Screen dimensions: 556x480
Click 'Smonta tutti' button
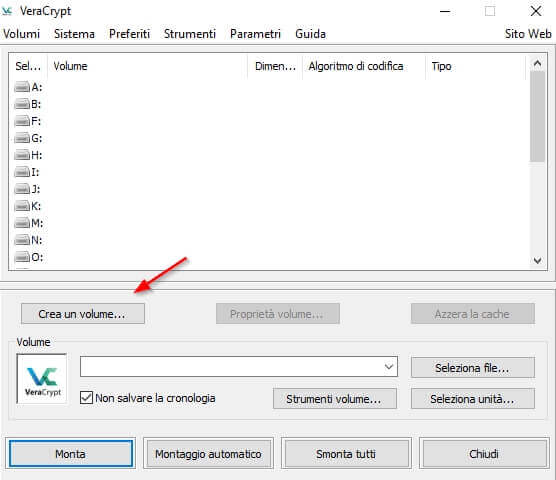point(346,453)
